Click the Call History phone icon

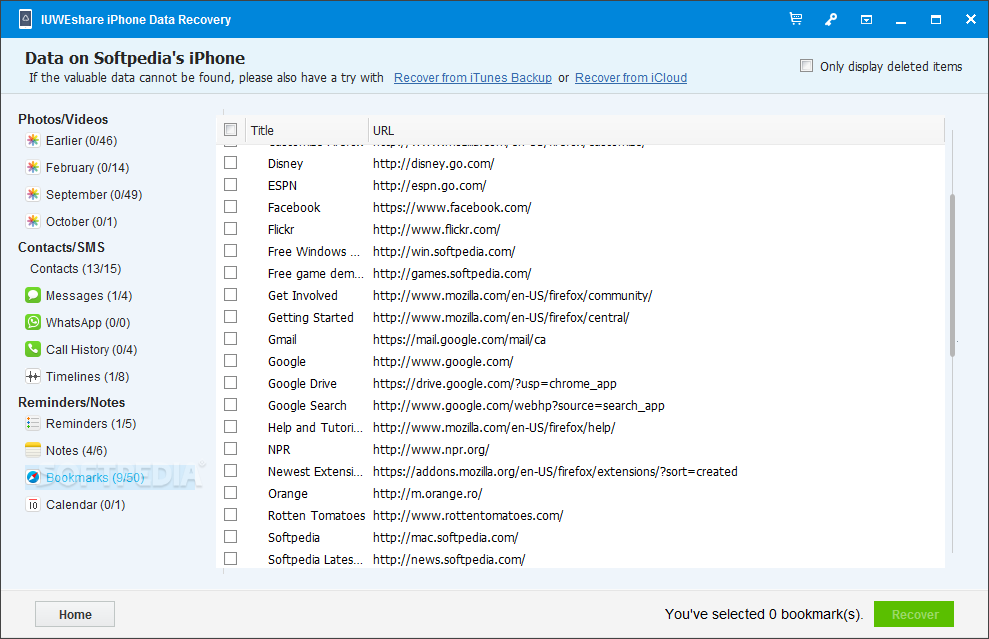tap(33, 349)
